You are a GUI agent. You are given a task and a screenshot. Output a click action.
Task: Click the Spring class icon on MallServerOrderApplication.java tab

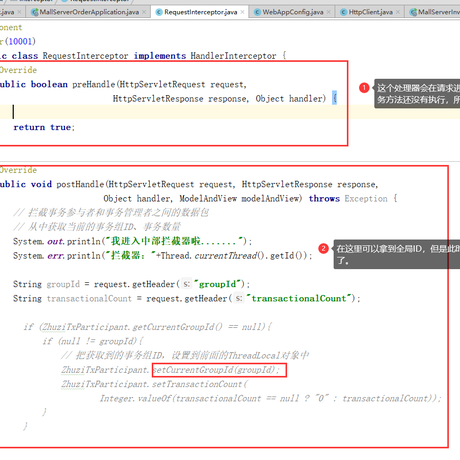pyautogui.click(x=34, y=12)
